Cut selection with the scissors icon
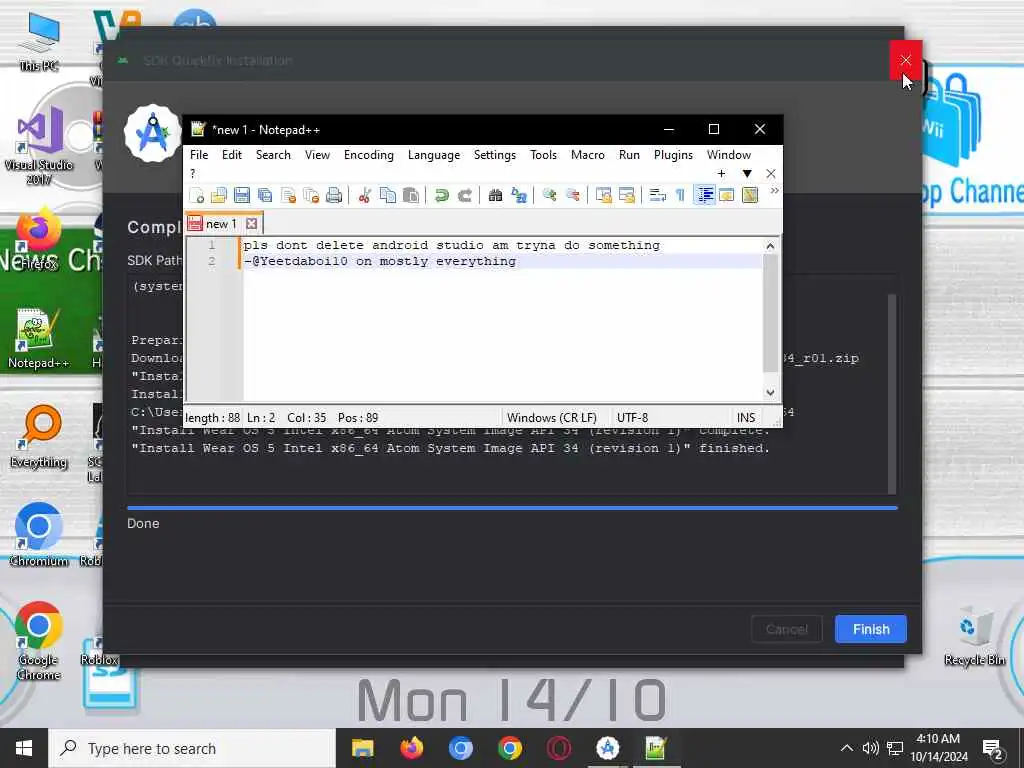Screen dimensions: 1024x768 [x=364, y=195]
